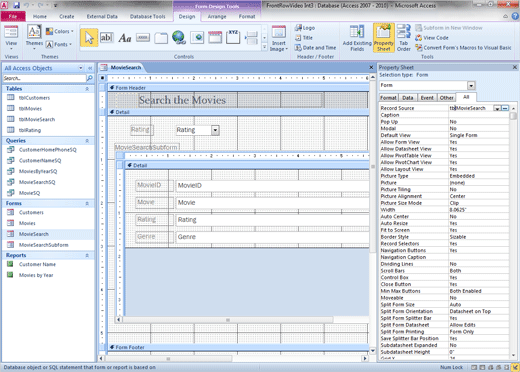Select the Web Browser control
The width and height of the screenshot is (520, 372).
(x=197, y=38)
